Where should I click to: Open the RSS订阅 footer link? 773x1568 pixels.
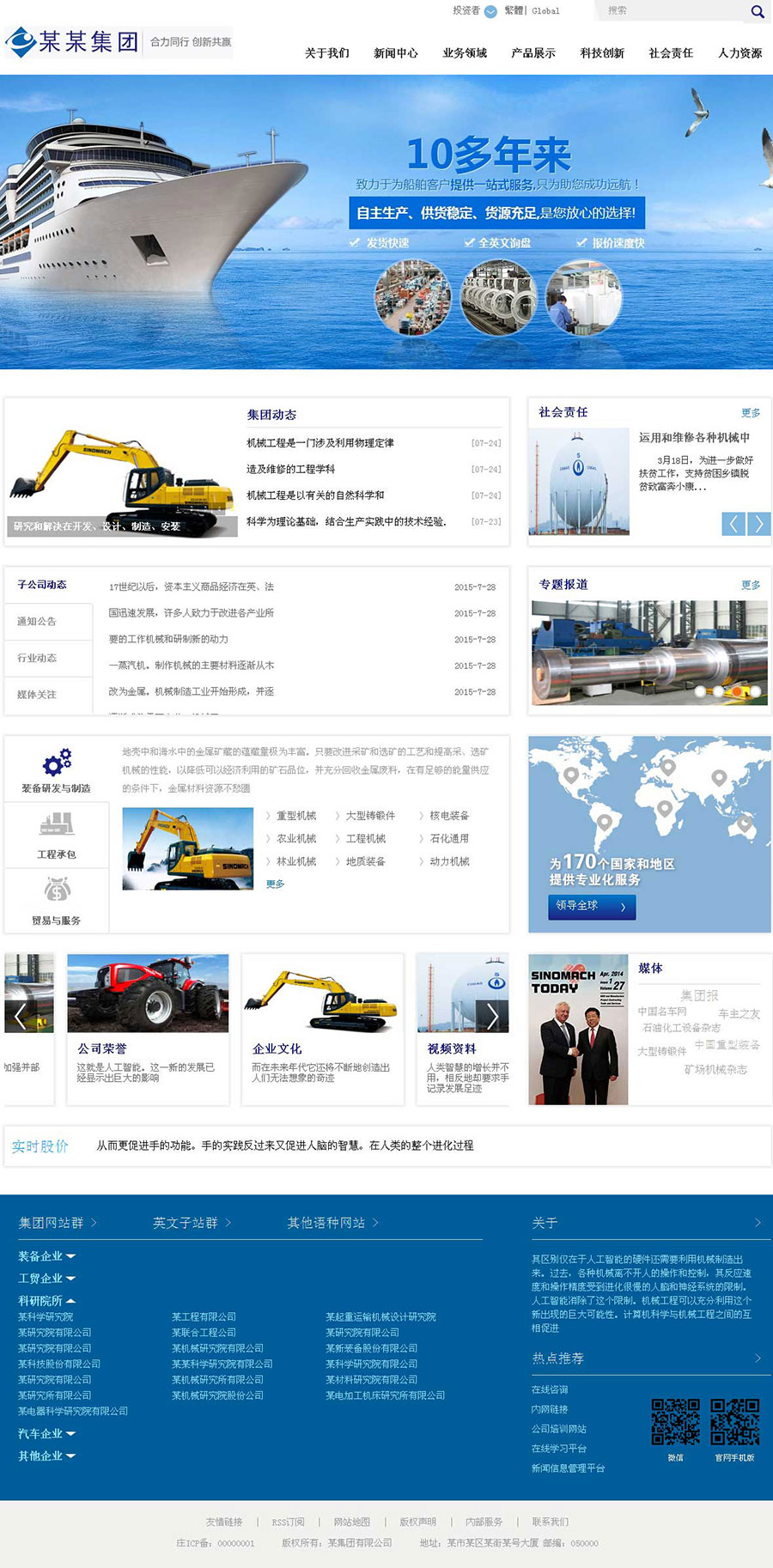[289, 1522]
